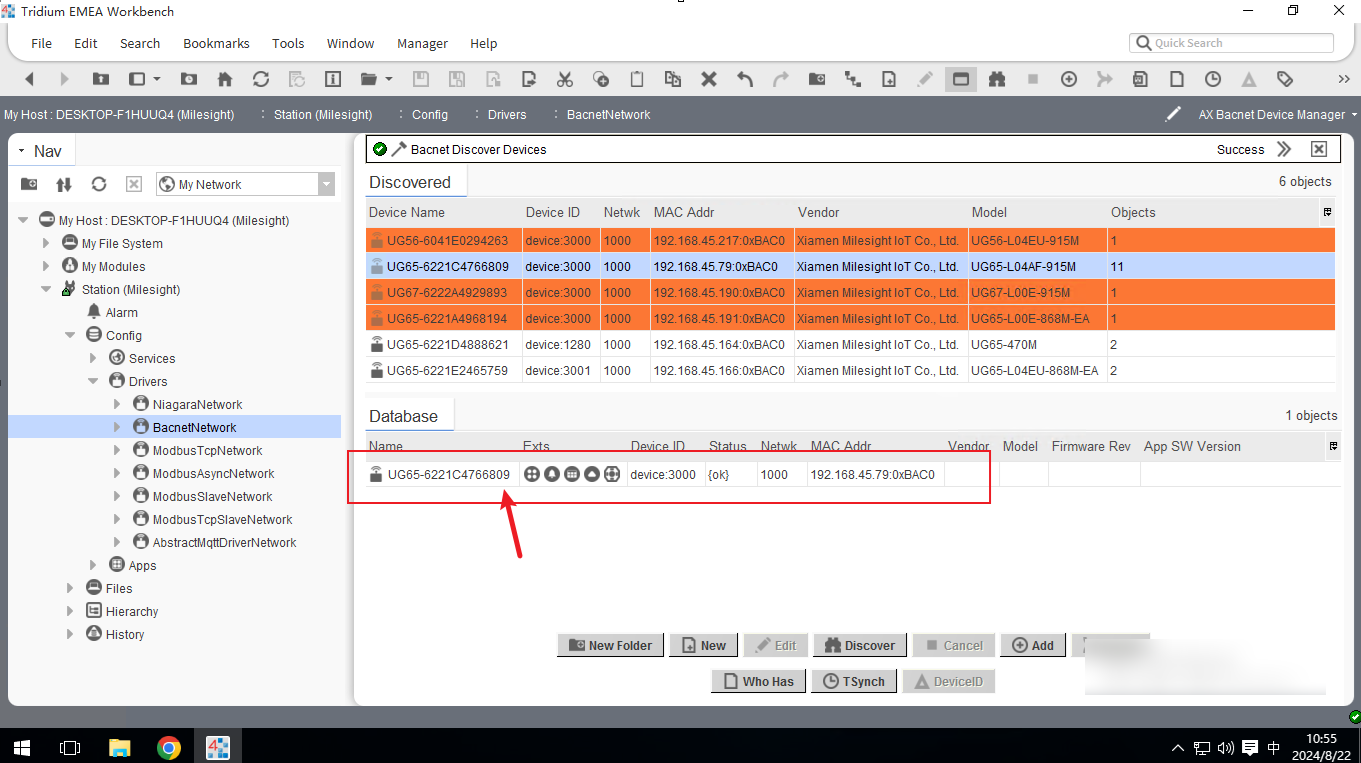The width and height of the screenshot is (1361, 763).
Task: Open Bacnet Discover Devices job details chevrons
Action: coord(1285,149)
